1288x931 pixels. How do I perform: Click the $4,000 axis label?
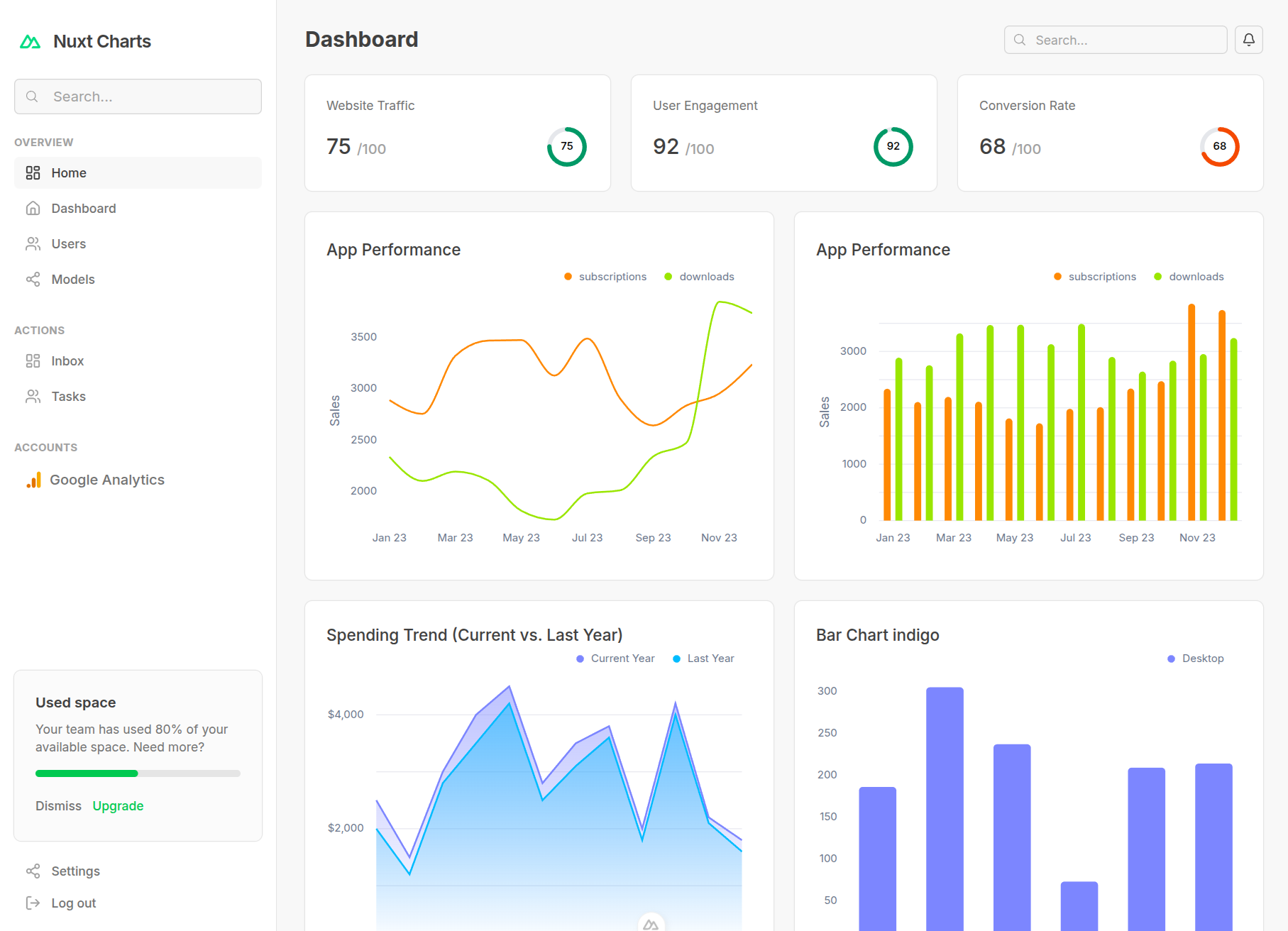click(x=346, y=715)
